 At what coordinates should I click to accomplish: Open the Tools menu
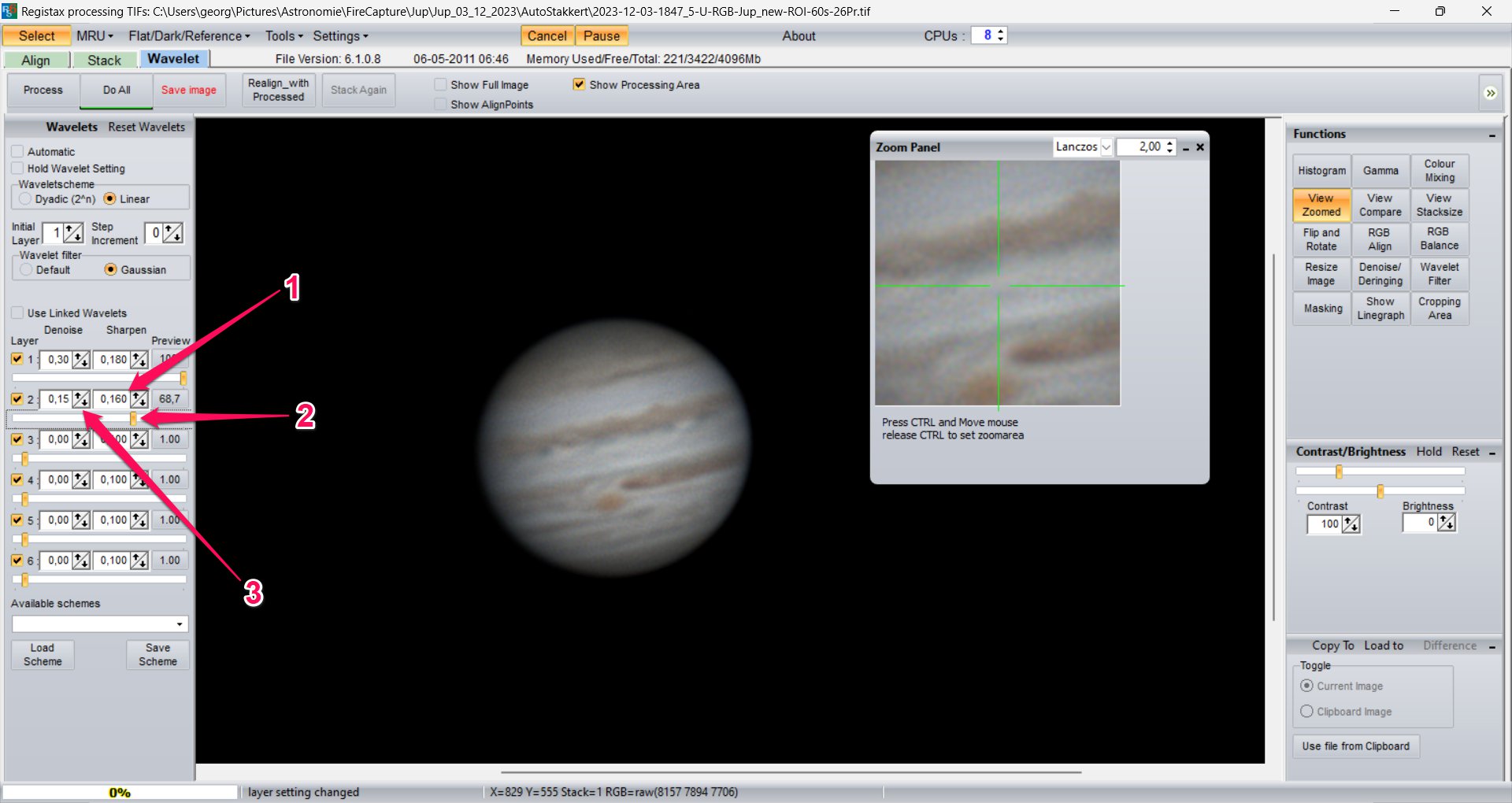283,36
